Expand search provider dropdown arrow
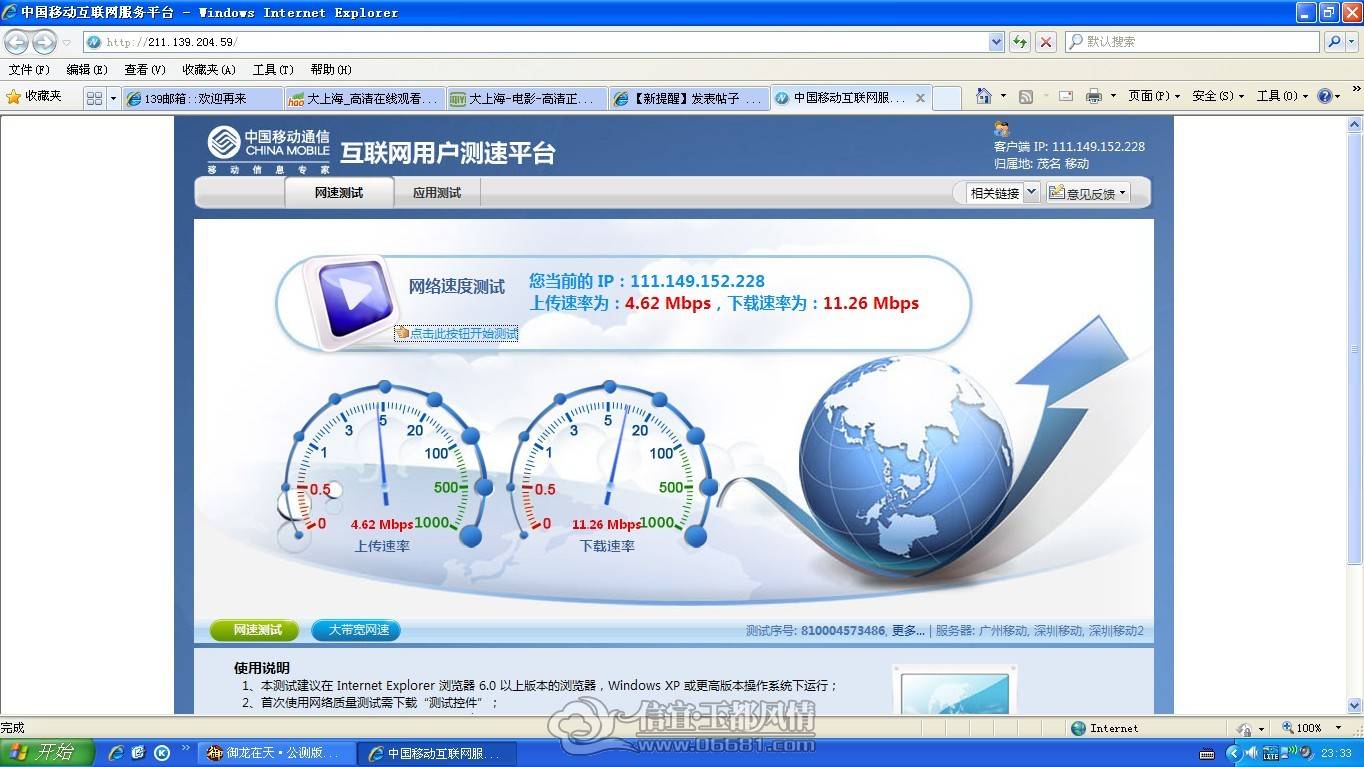Image resolution: width=1364 pixels, height=767 pixels. 1352,42
